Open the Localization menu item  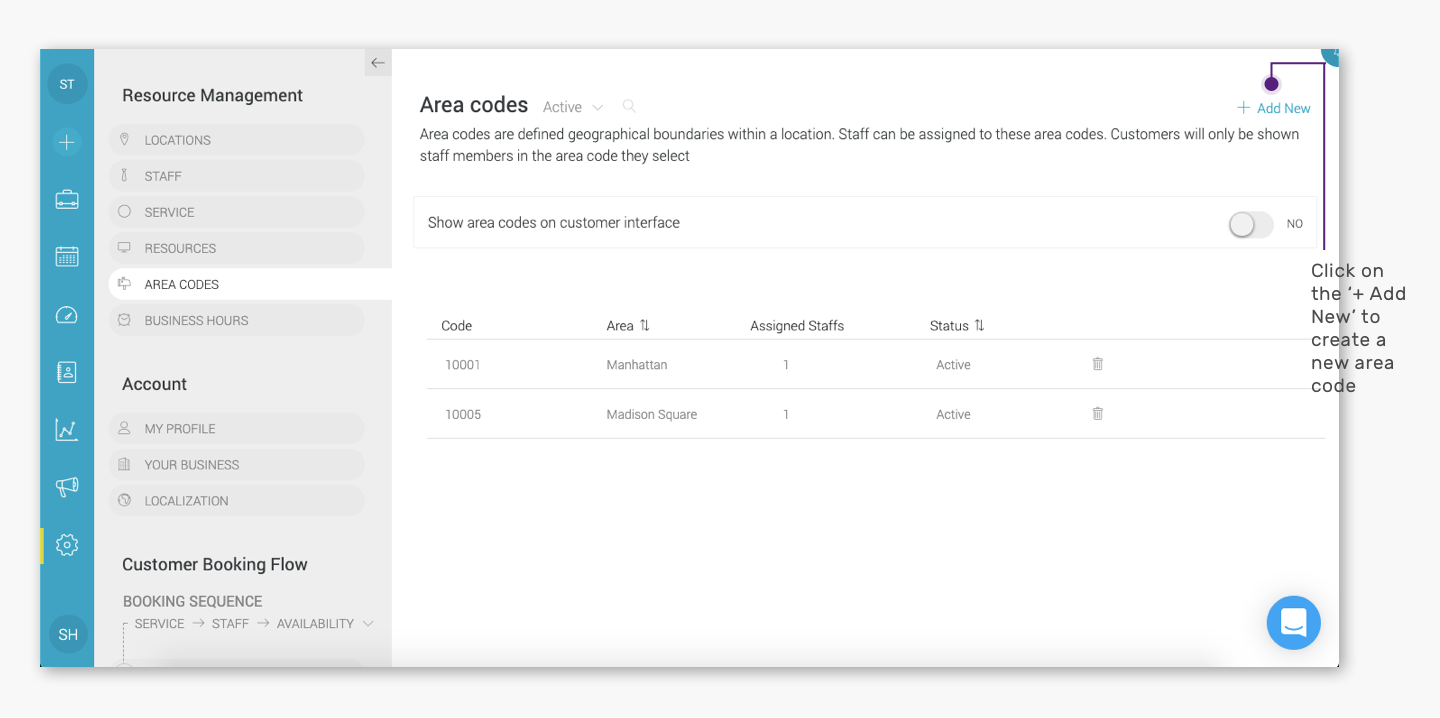236,500
